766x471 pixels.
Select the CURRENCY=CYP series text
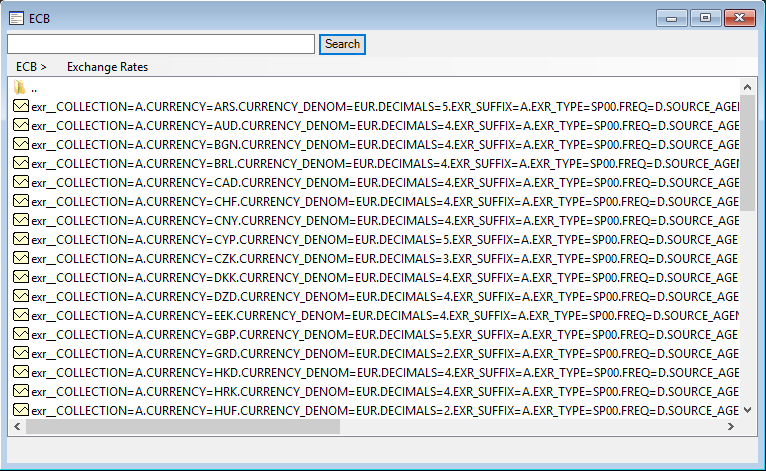point(385,240)
